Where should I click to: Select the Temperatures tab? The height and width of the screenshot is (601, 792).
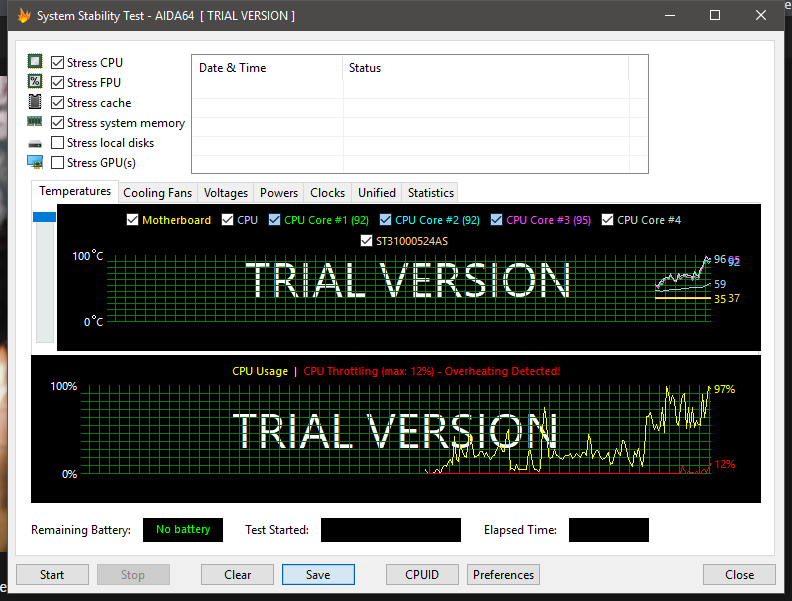tap(75, 191)
